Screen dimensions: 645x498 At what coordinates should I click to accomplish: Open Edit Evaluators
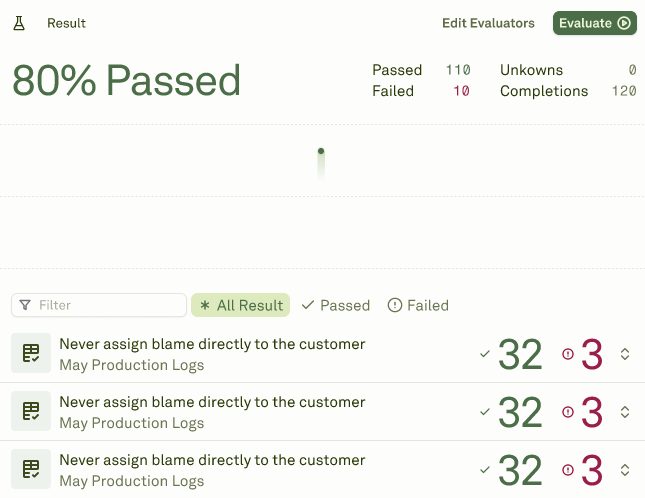click(488, 23)
